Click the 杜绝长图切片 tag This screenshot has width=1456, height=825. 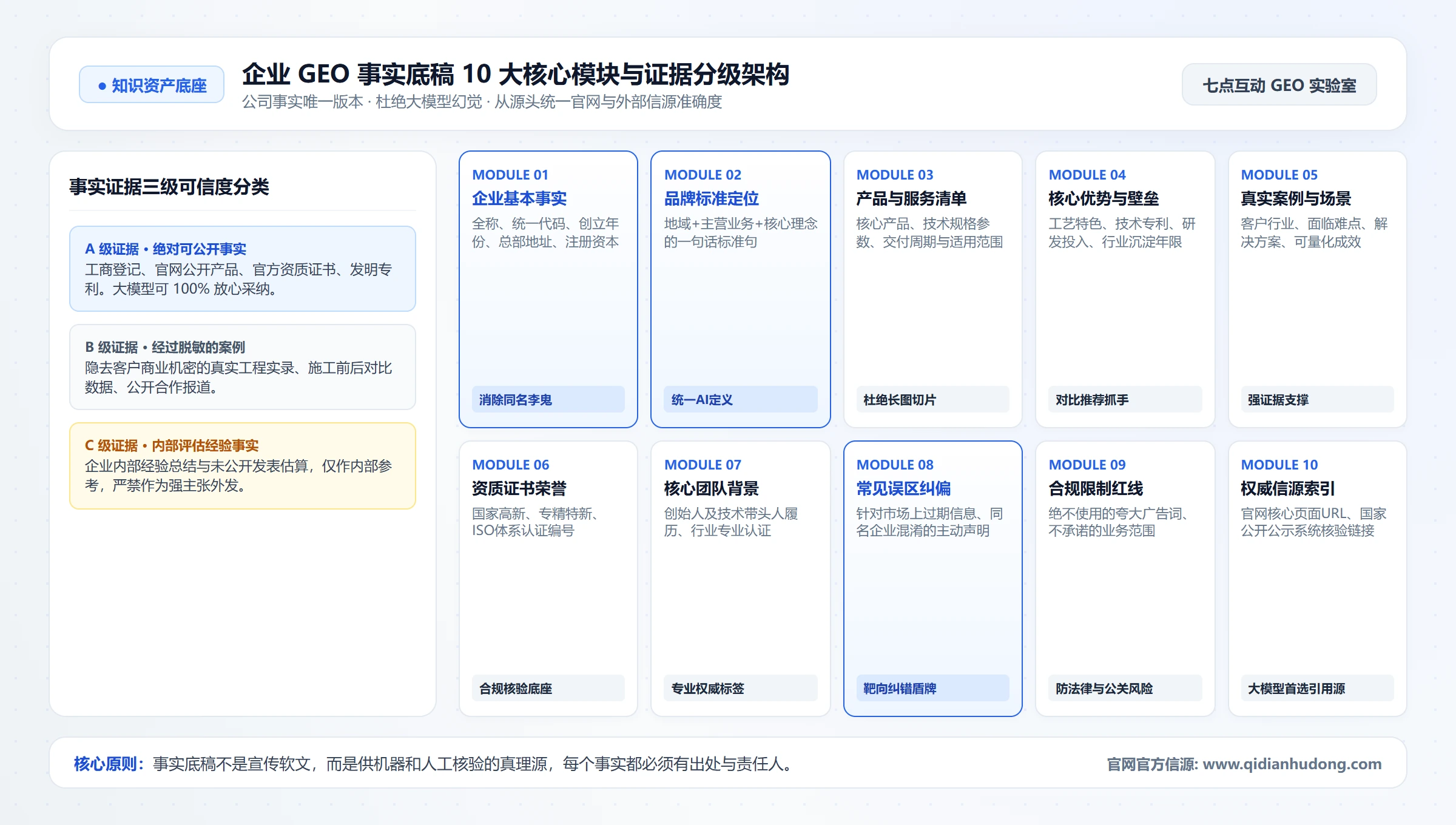click(x=932, y=400)
